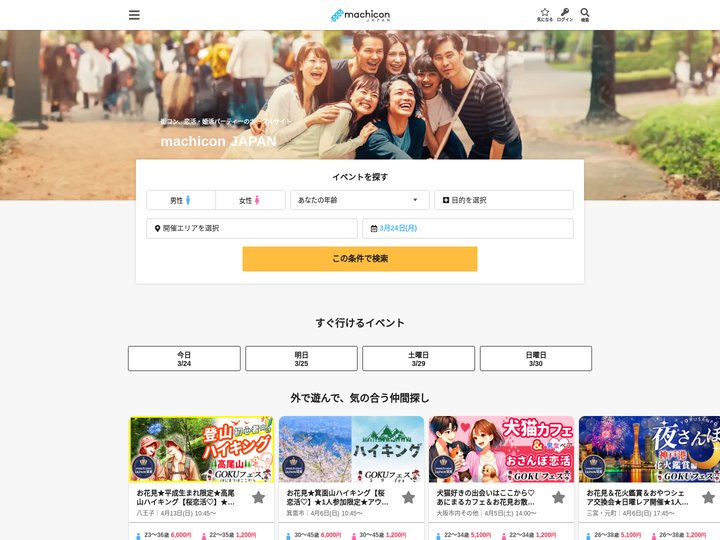Open 犬猫好きの出会いはここから event title
The width and height of the screenshot is (720, 540).
(x=485, y=497)
